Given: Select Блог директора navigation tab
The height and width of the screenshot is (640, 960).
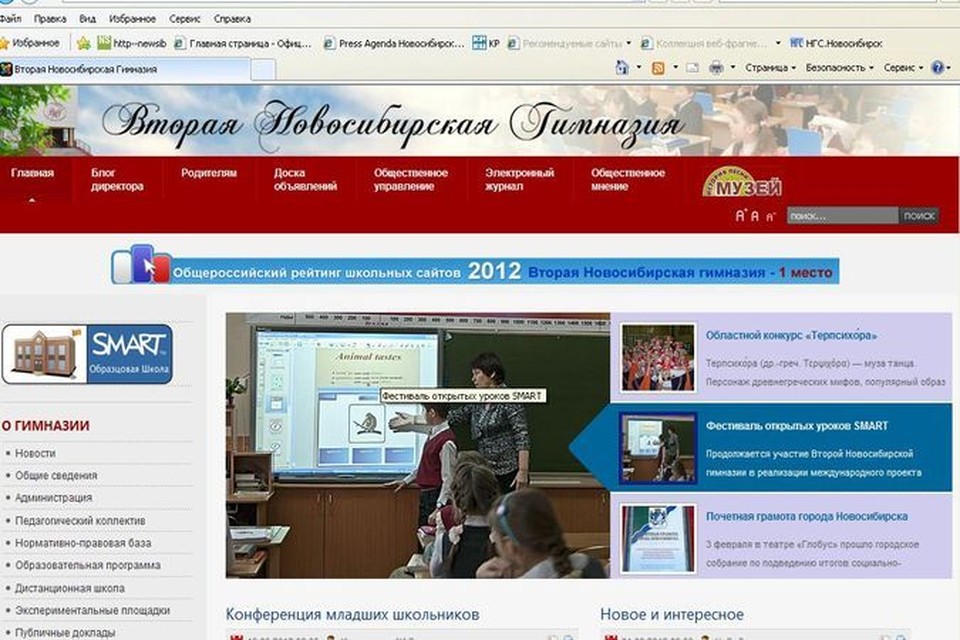Looking at the screenshot, I should (117, 179).
